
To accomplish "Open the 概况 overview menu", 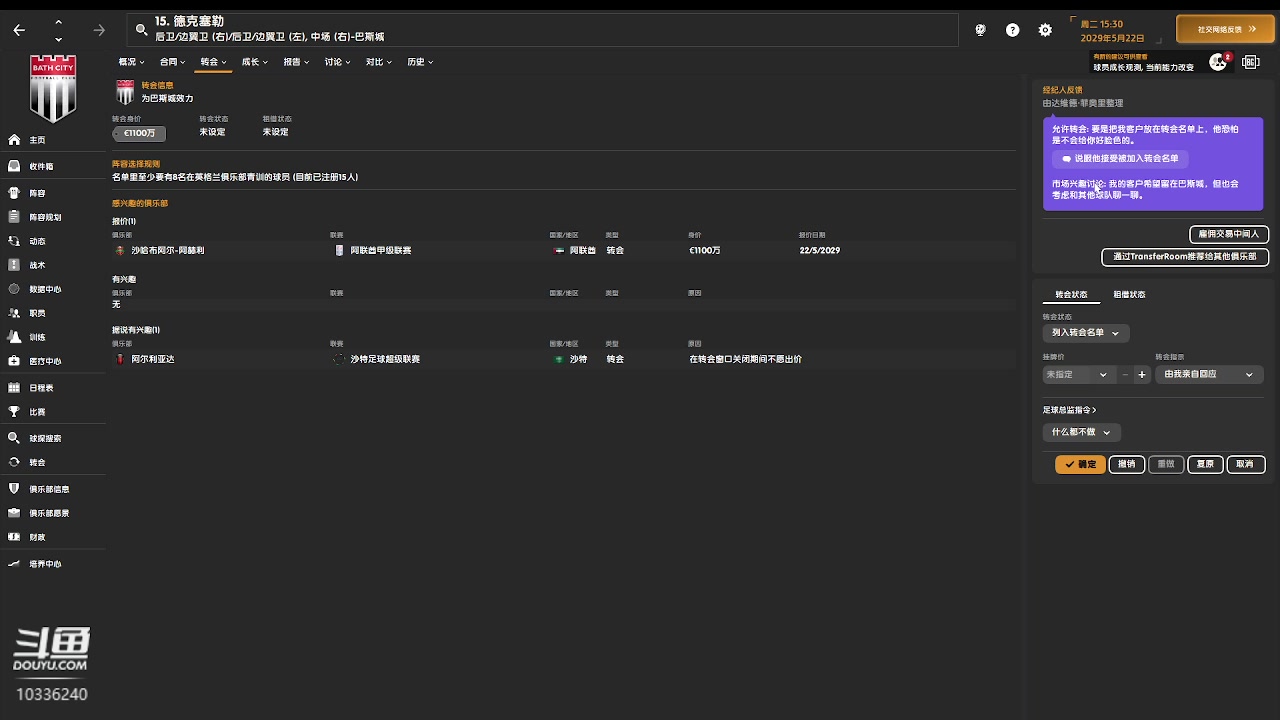I will pos(131,62).
